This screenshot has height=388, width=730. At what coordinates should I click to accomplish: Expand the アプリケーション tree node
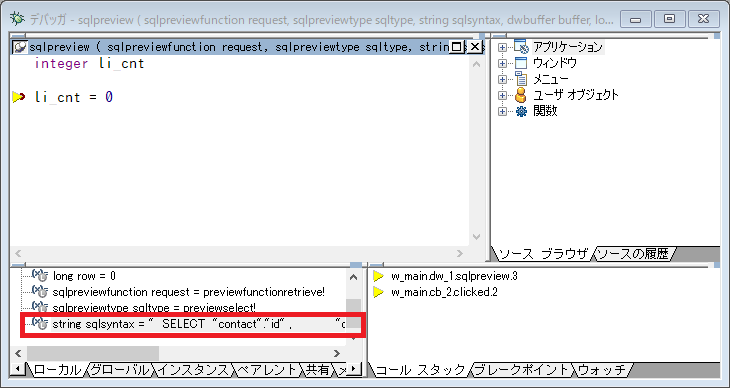coord(502,48)
